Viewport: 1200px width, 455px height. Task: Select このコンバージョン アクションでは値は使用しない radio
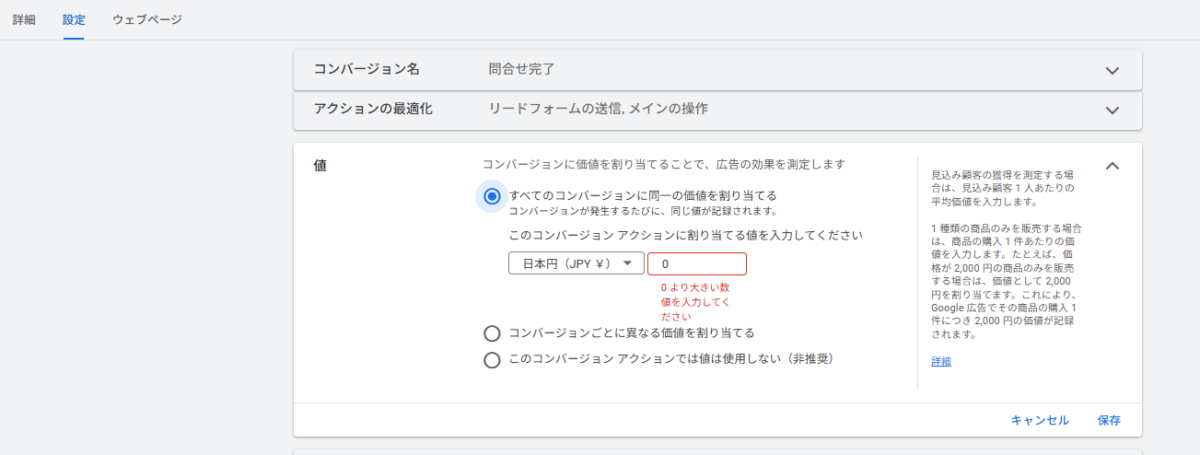point(491,360)
